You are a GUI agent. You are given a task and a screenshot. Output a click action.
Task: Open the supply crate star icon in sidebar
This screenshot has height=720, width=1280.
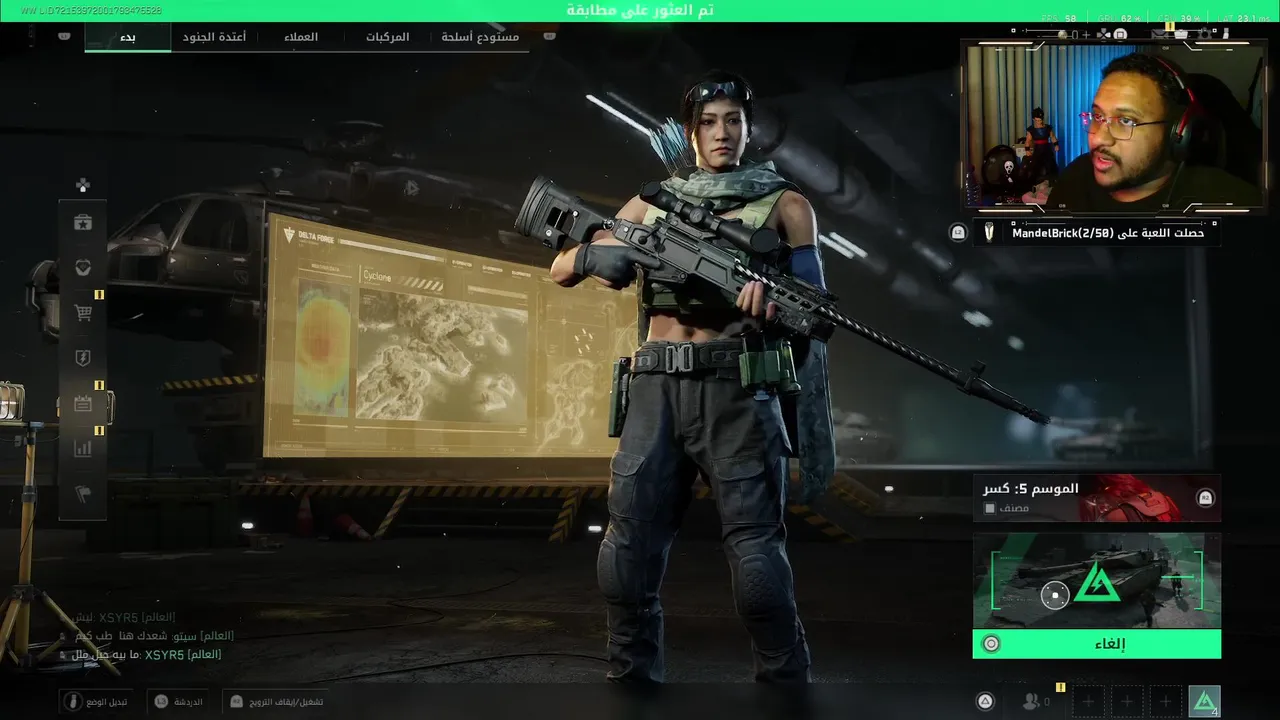coord(83,222)
